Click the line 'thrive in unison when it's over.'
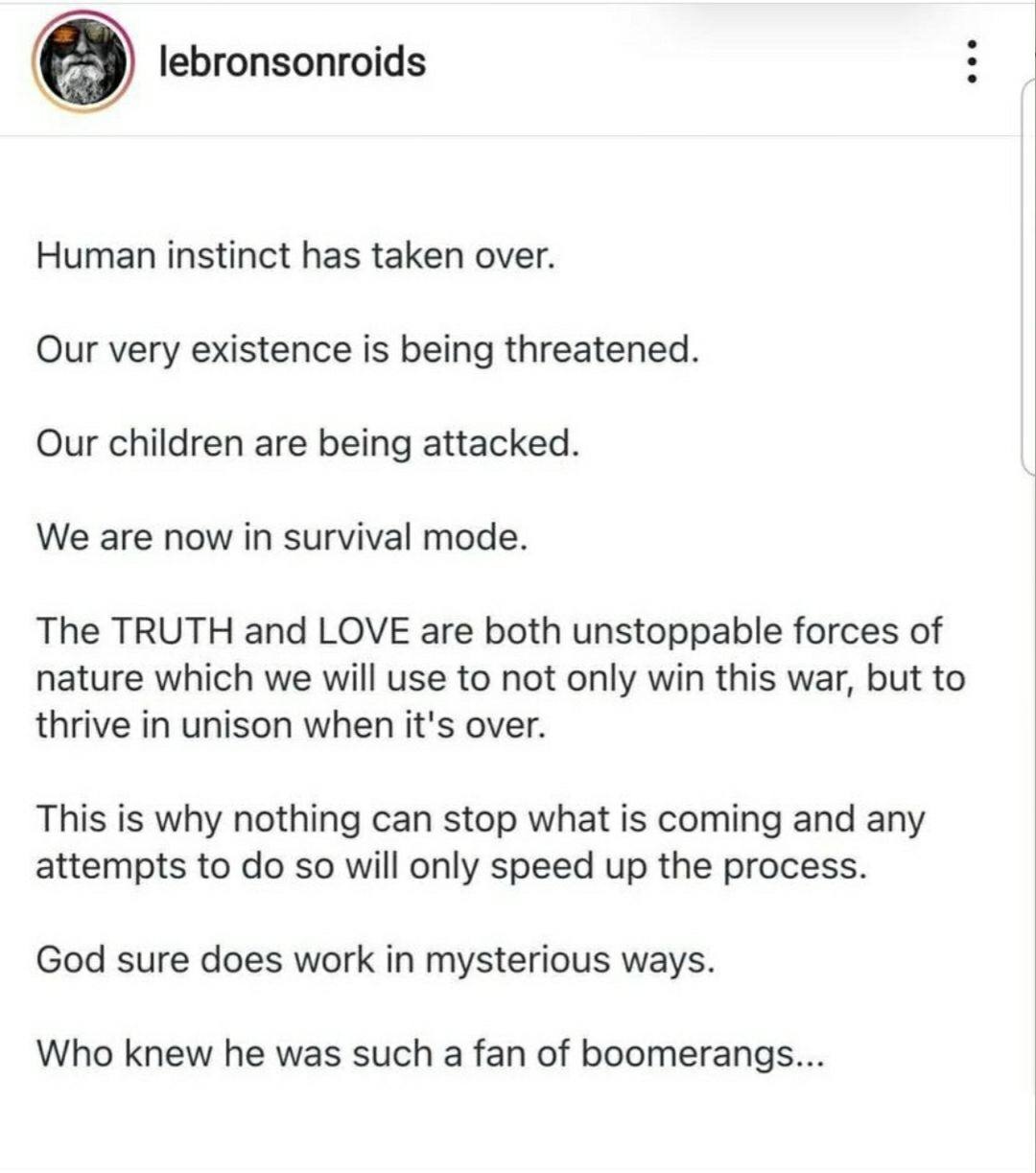The image size is (1036, 1173). click(292, 725)
